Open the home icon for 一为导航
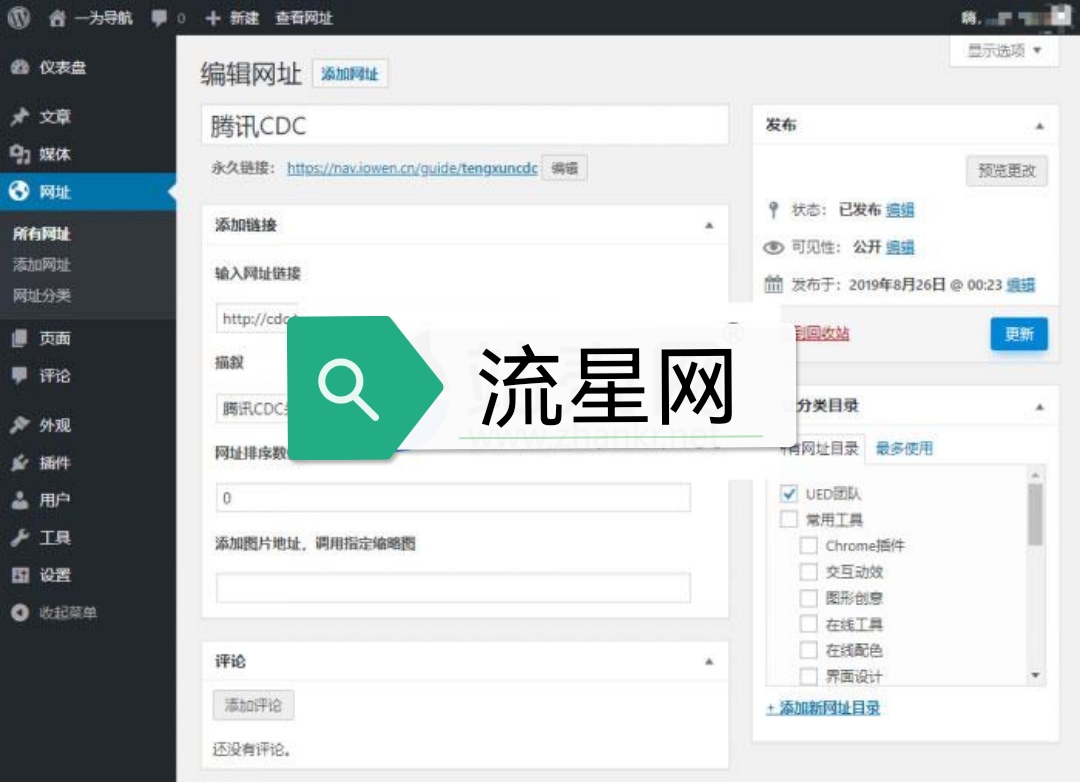The height and width of the screenshot is (782, 1080). (57, 18)
